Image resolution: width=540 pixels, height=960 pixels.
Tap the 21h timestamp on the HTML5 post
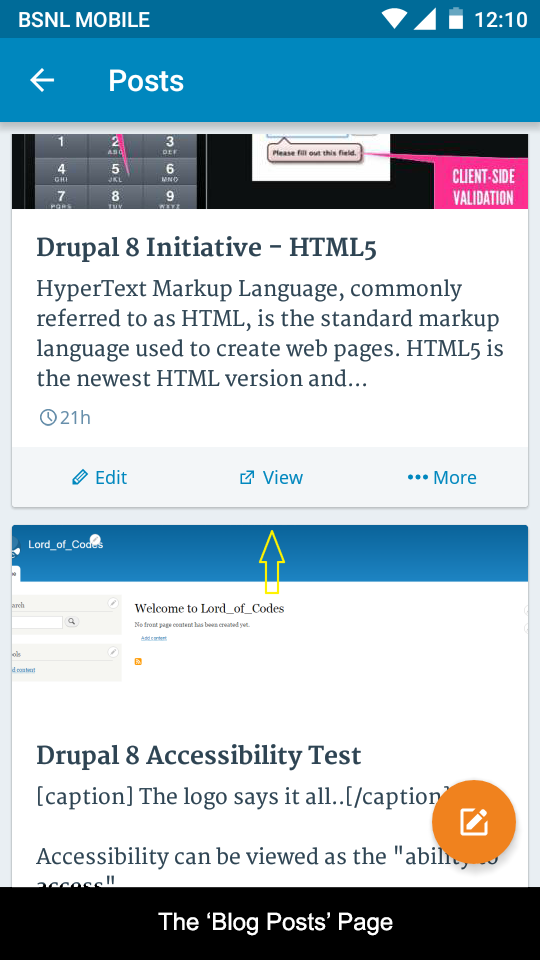(x=65, y=418)
